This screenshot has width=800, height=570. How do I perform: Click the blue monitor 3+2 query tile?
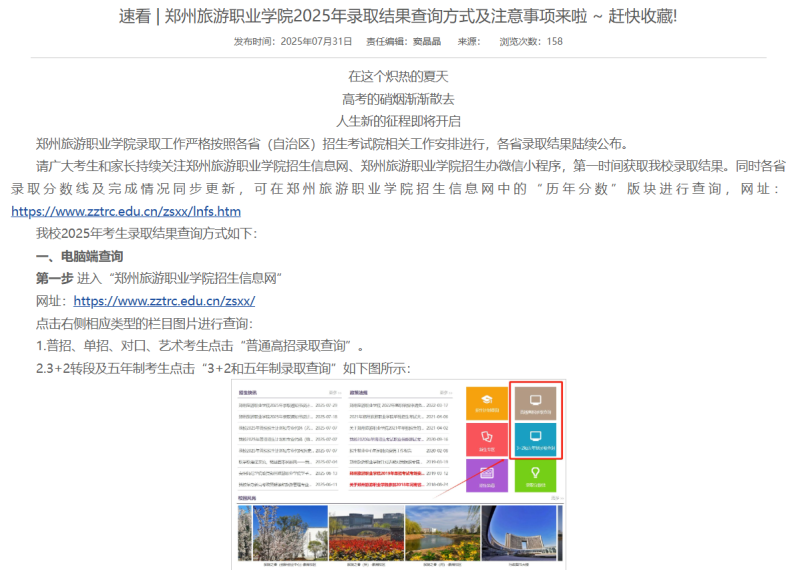(x=535, y=439)
